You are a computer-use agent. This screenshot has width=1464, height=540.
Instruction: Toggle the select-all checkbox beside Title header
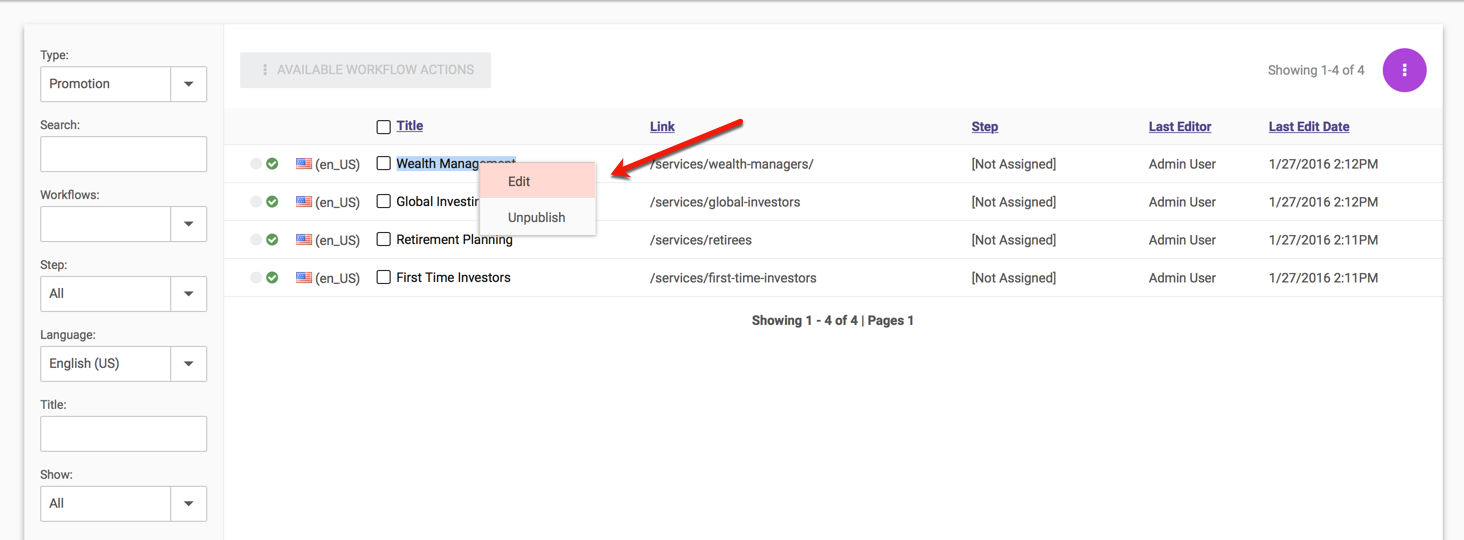point(383,127)
